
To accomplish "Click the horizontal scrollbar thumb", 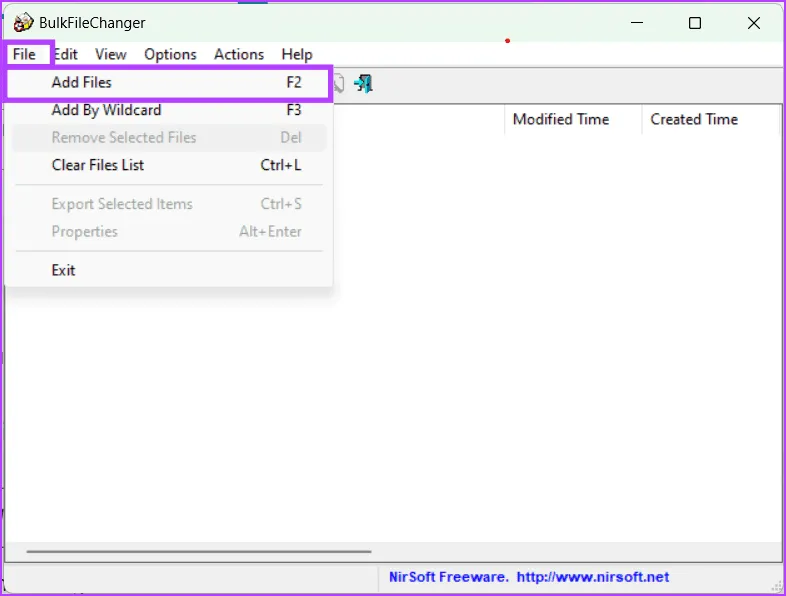I will tap(198, 551).
